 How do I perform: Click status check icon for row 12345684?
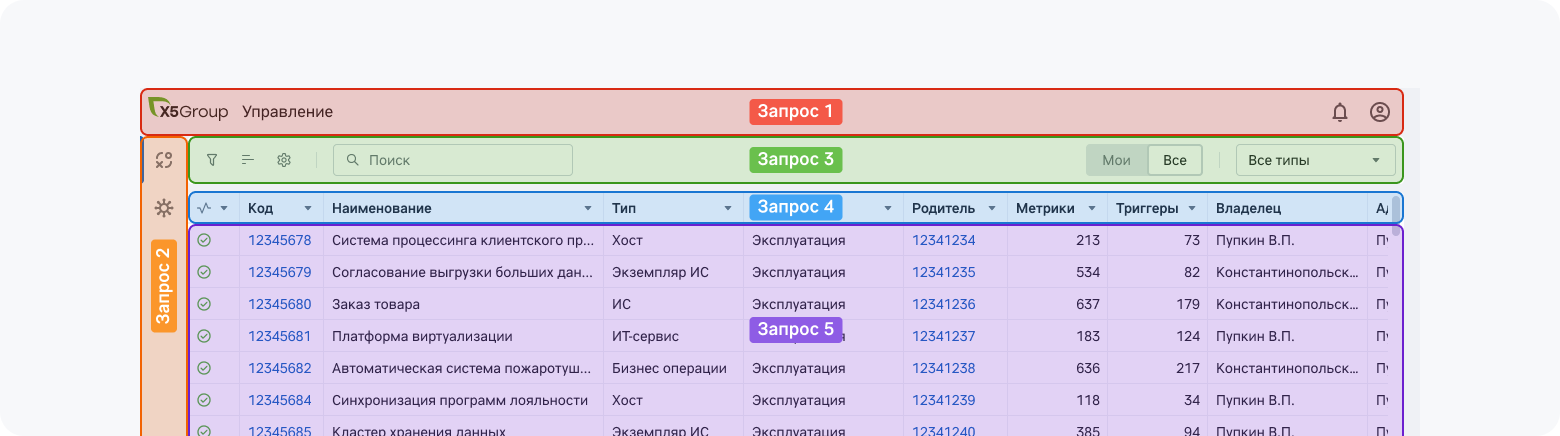[204, 400]
